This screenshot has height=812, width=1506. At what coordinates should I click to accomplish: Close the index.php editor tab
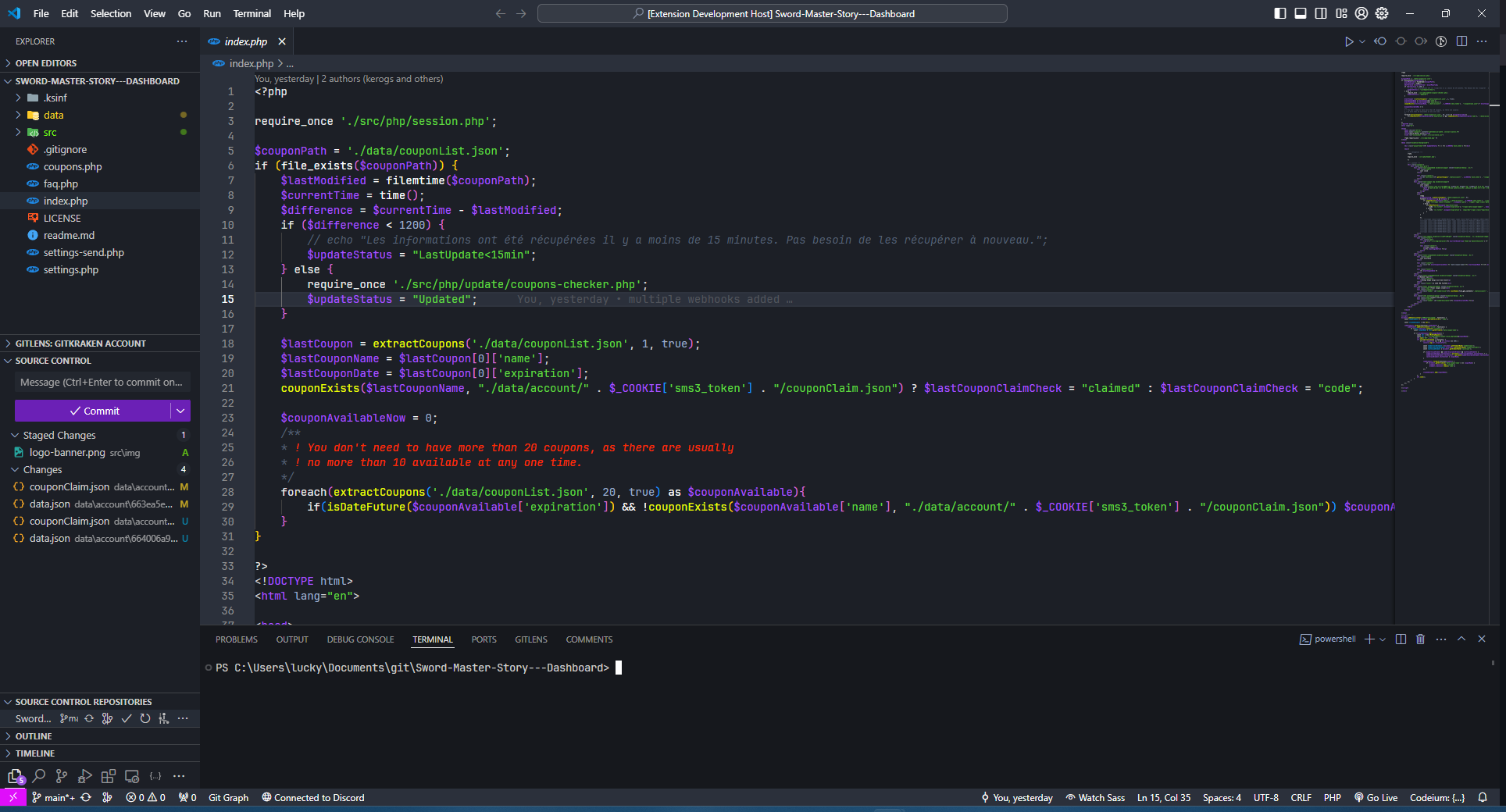tap(282, 41)
